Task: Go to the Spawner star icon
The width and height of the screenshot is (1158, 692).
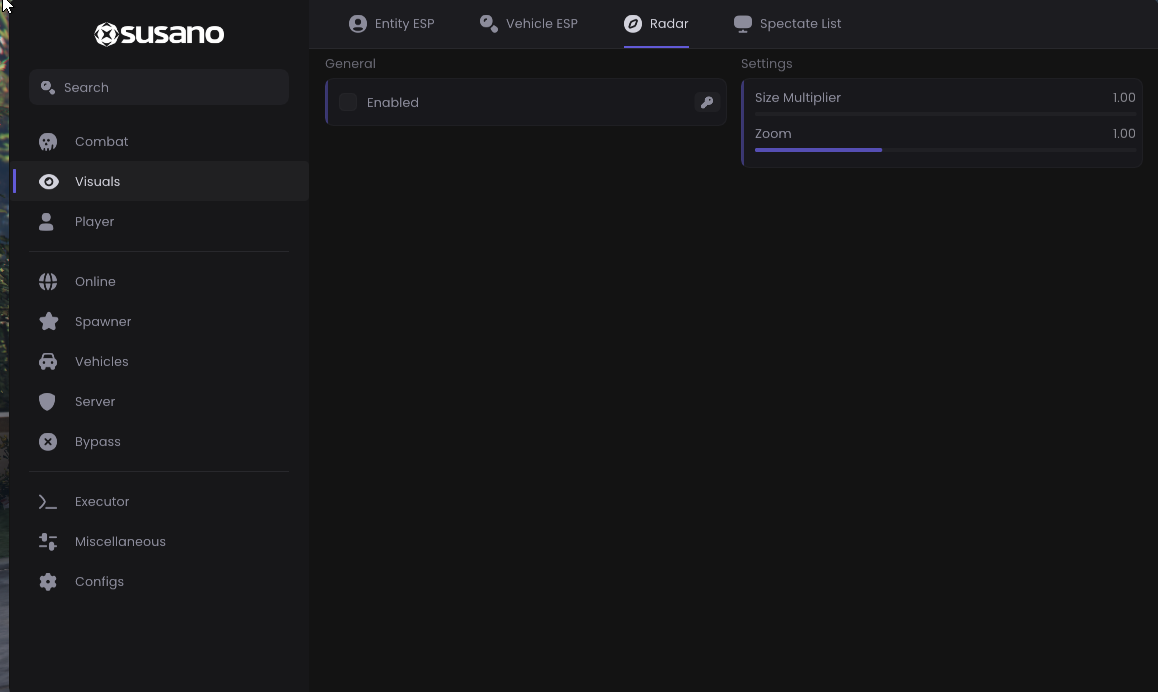Action: click(48, 321)
